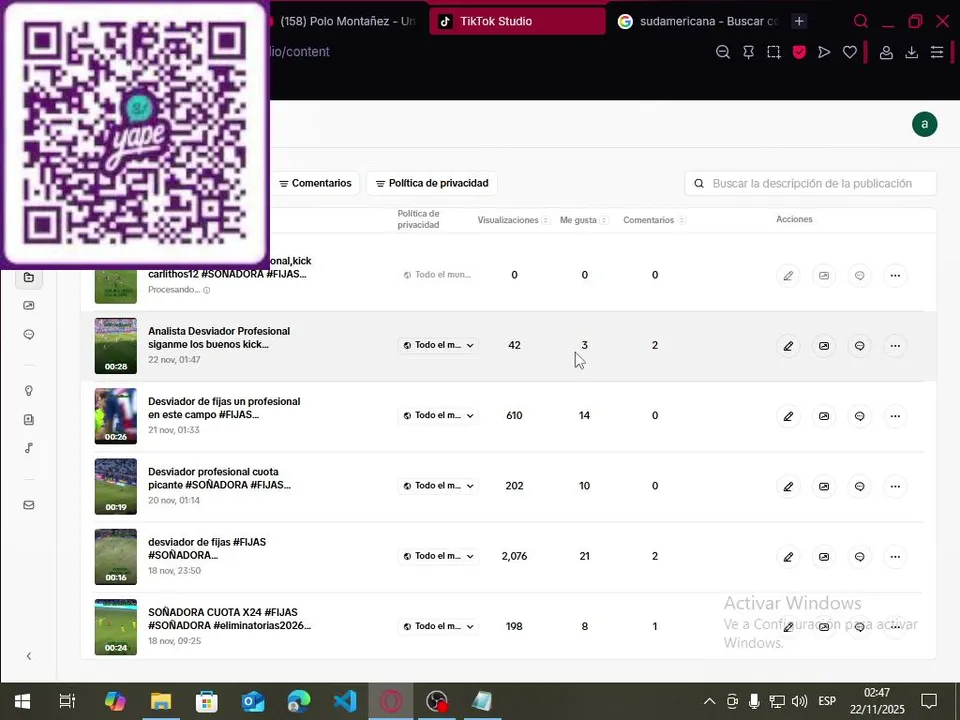Click the heart bookmark icon in browser toolbar
Image resolution: width=960 pixels, height=720 pixels.
pyautogui.click(x=850, y=53)
